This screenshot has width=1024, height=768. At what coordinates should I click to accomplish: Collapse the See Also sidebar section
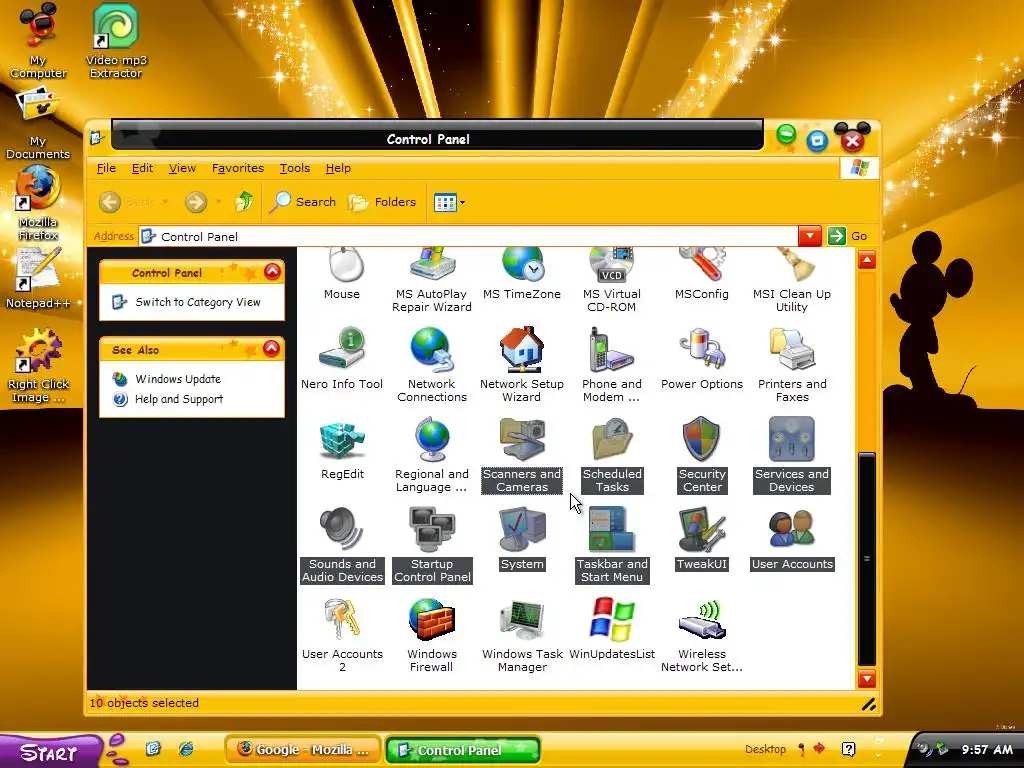point(272,349)
